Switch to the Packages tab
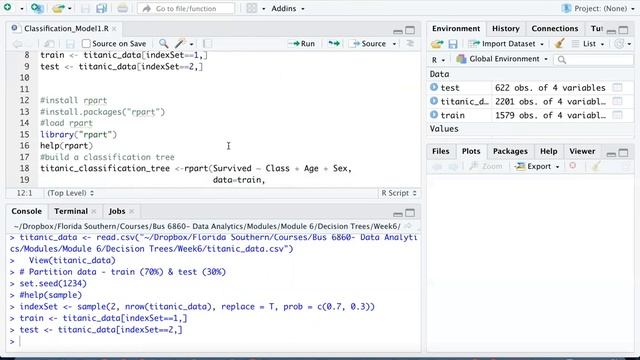 tap(510, 151)
